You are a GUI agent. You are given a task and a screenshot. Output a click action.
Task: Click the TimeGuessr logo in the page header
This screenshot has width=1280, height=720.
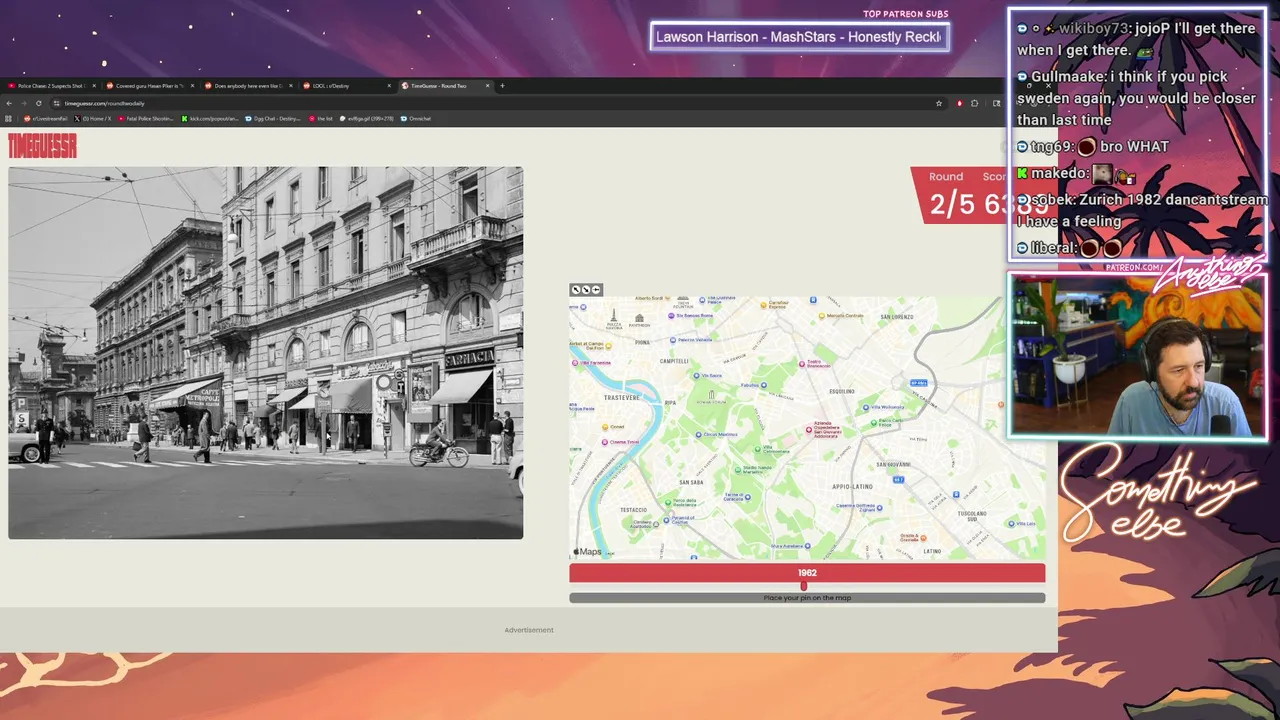(42, 146)
